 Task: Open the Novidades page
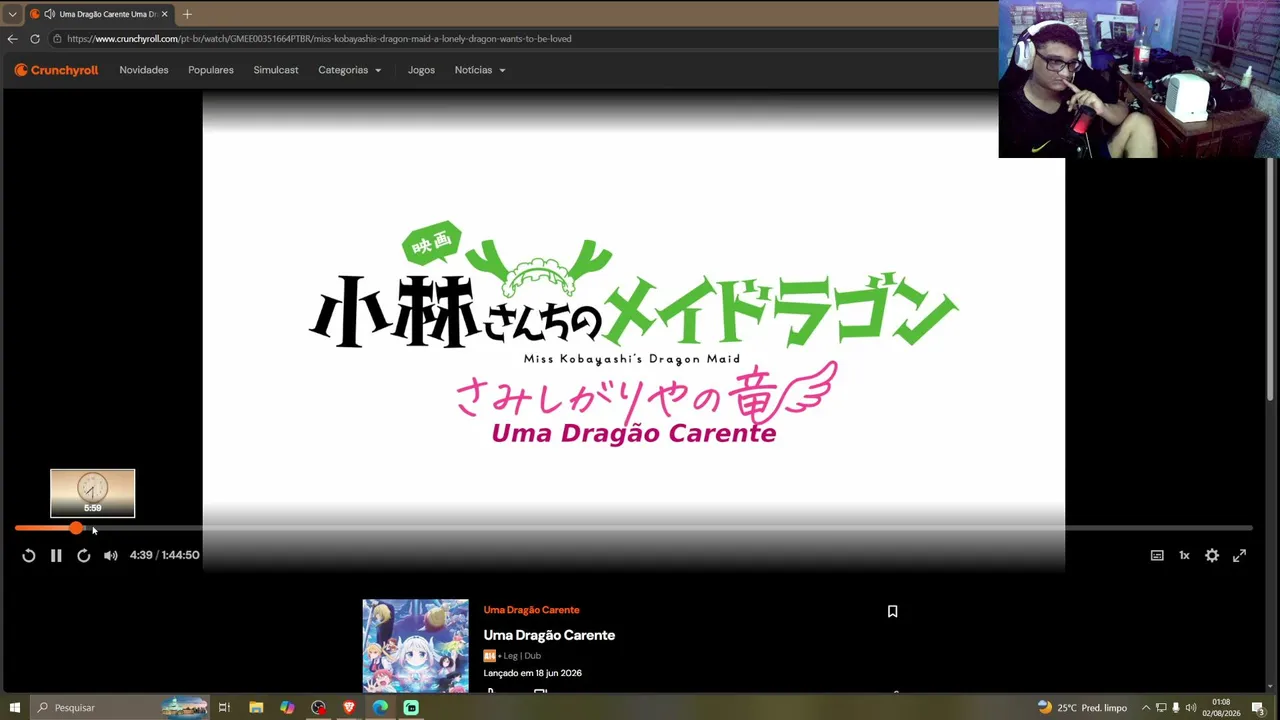144,70
